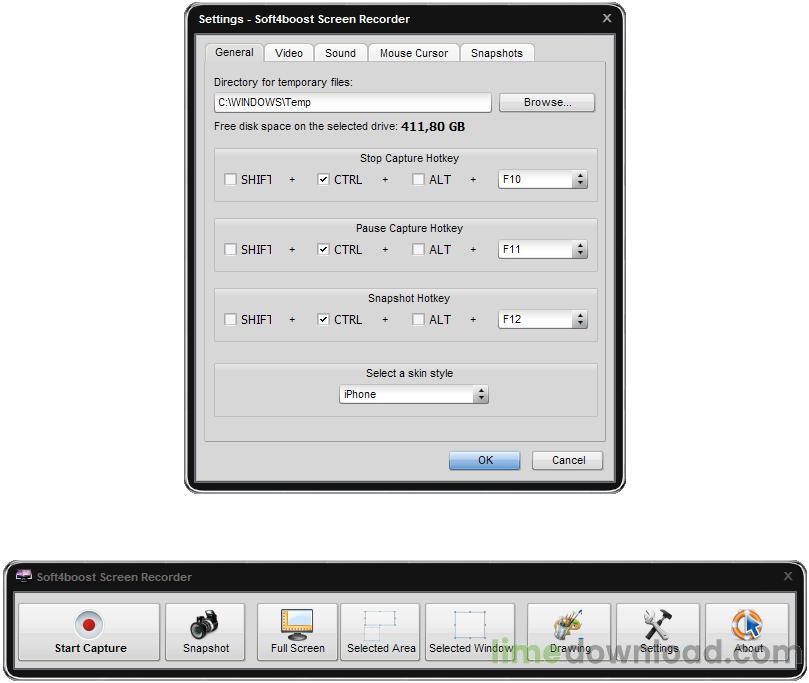The height and width of the screenshot is (683, 809).
Task: Pick the Selected Window capture icon
Action: 470,622
